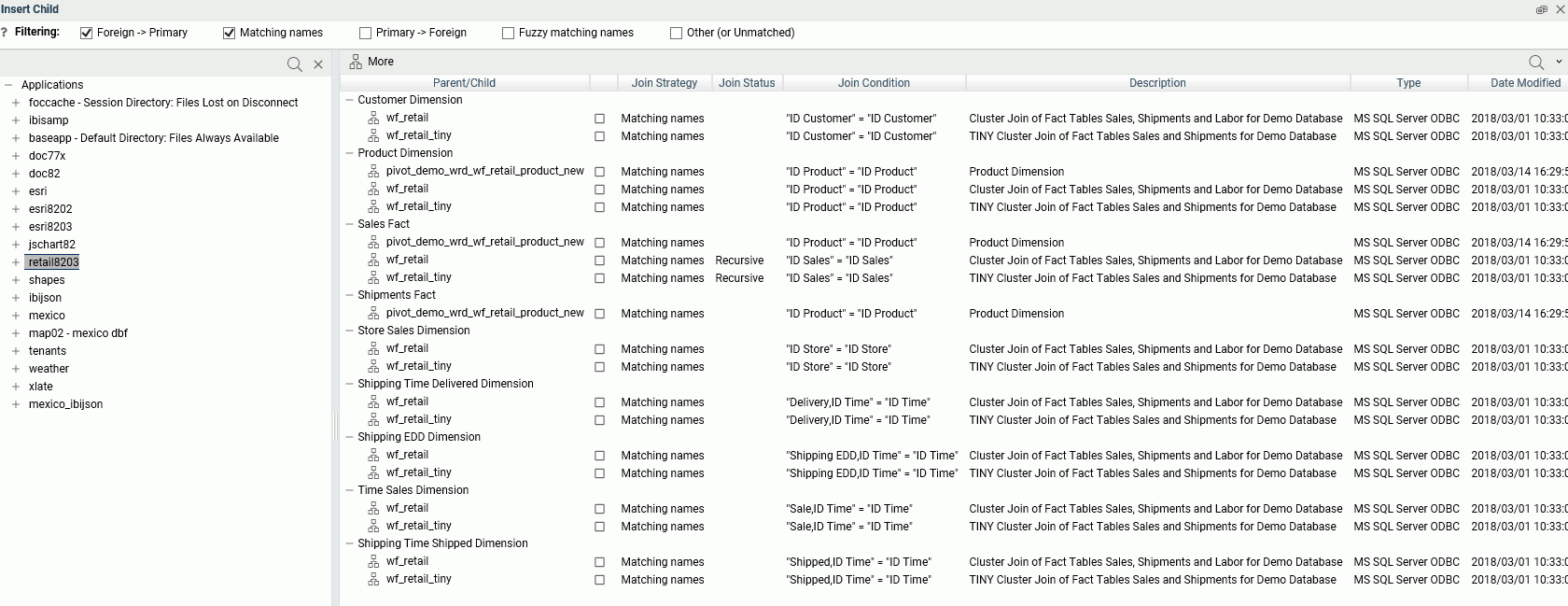Enable the Fuzzy matching names filter
1568x606 pixels.
click(508, 33)
